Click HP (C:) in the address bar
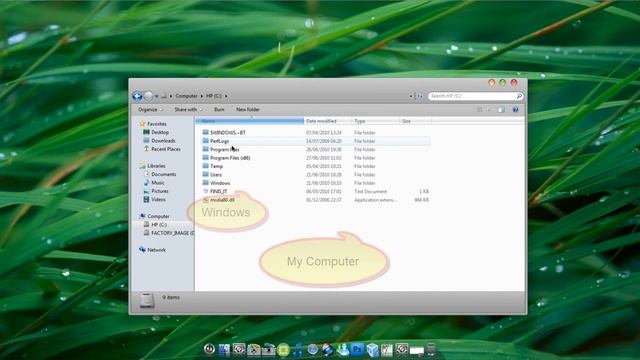Viewport: 640px width, 360px height. pos(213,96)
